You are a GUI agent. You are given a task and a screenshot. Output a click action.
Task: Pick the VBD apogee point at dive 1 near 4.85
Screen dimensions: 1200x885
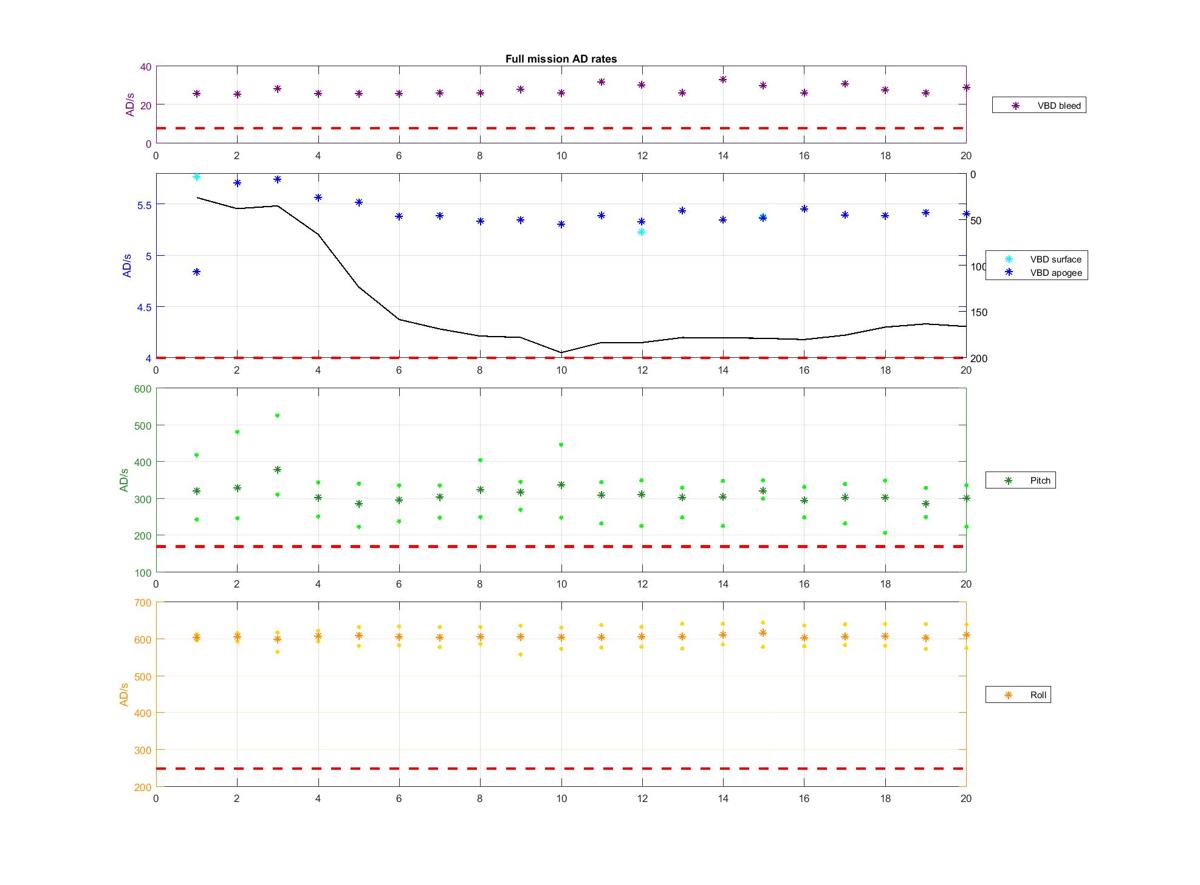coord(196,272)
